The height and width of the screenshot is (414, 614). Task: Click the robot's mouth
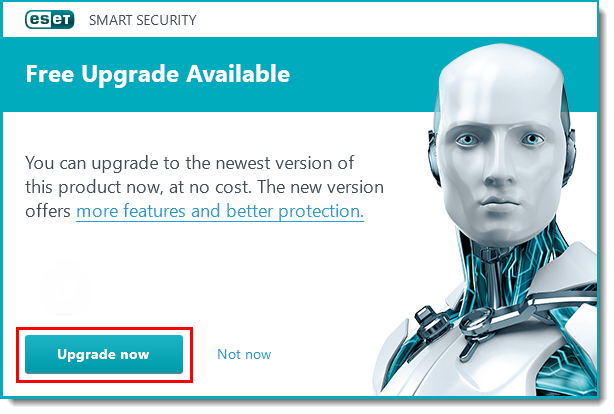497,204
